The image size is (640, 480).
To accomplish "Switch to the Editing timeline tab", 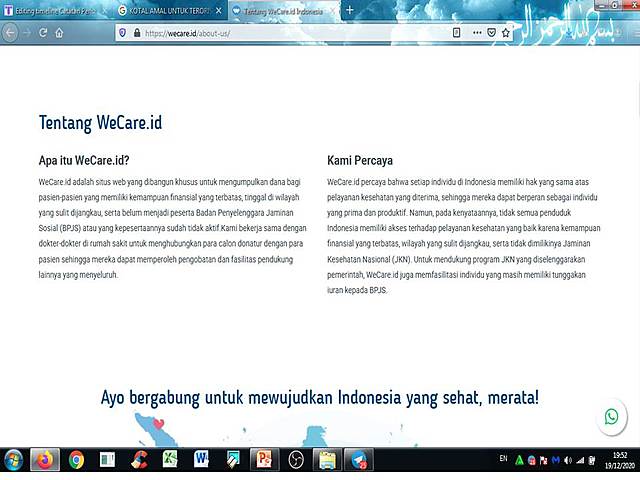I will [x=55, y=11].
